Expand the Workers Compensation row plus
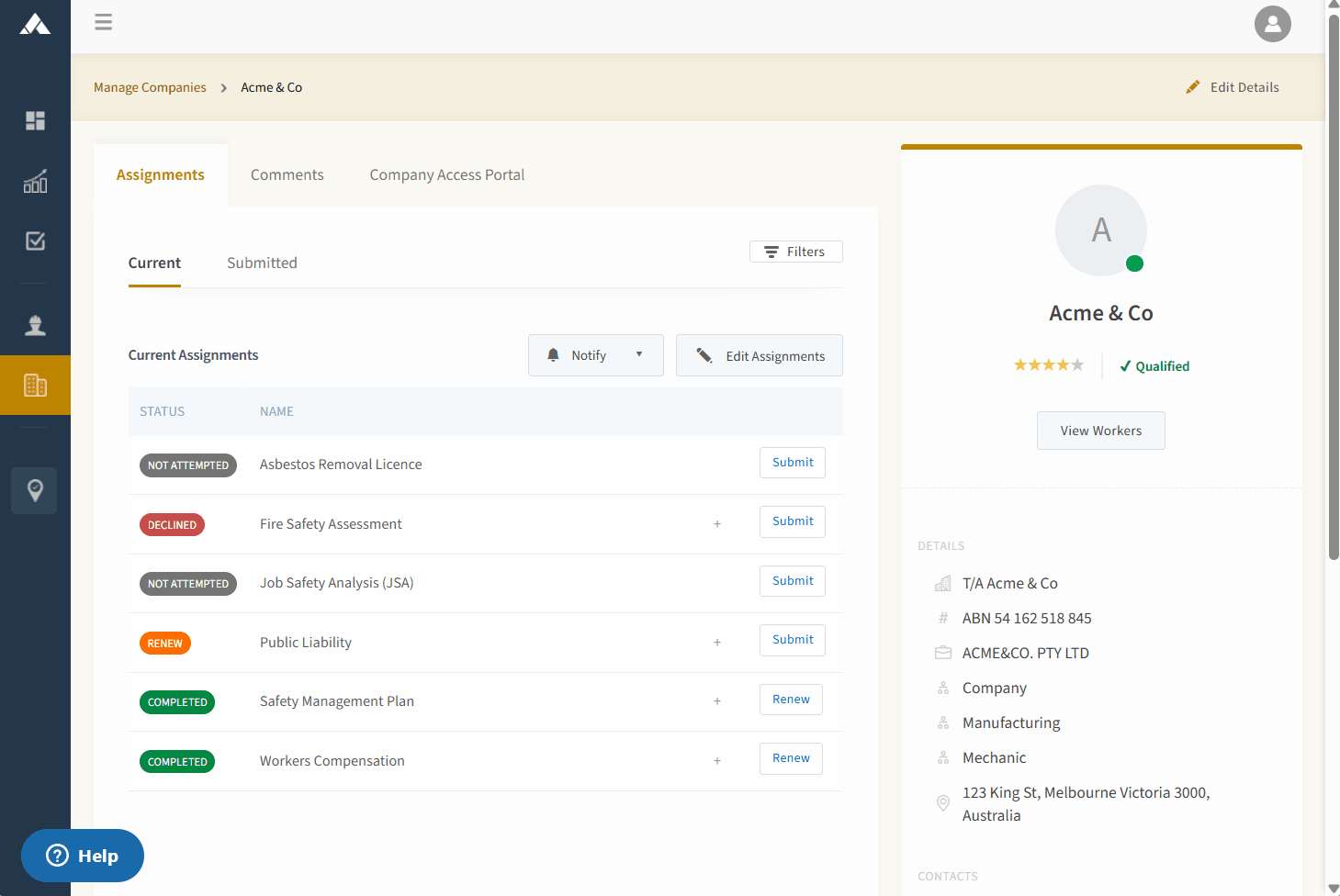The height and width of the screenshot is (896, 1340). pos(717,761)
